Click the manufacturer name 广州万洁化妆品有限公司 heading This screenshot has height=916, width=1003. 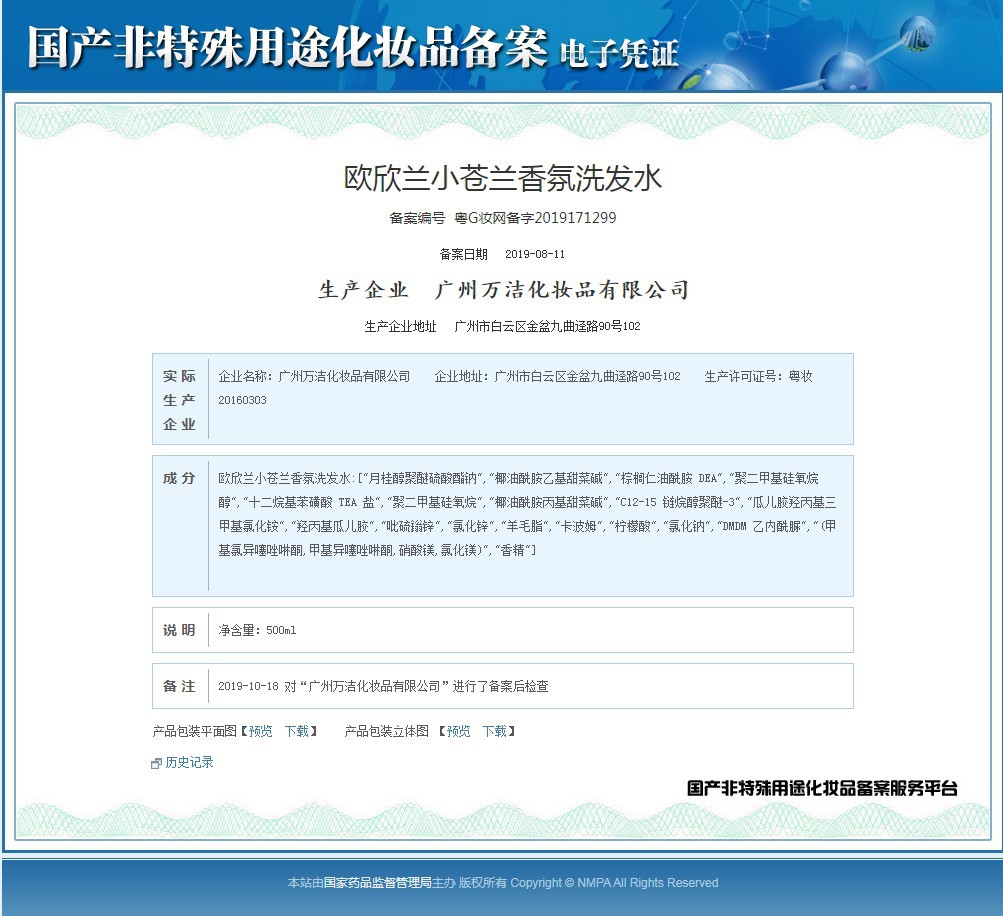[562, 290]
